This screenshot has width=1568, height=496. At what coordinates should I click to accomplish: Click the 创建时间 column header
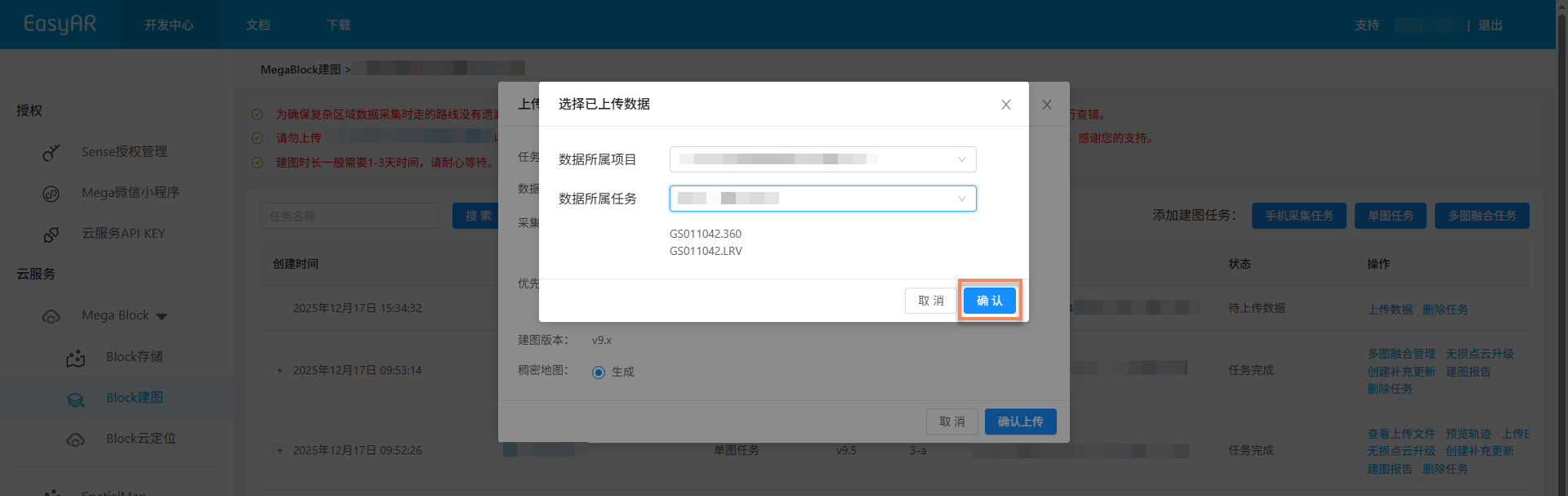(296, 264)
